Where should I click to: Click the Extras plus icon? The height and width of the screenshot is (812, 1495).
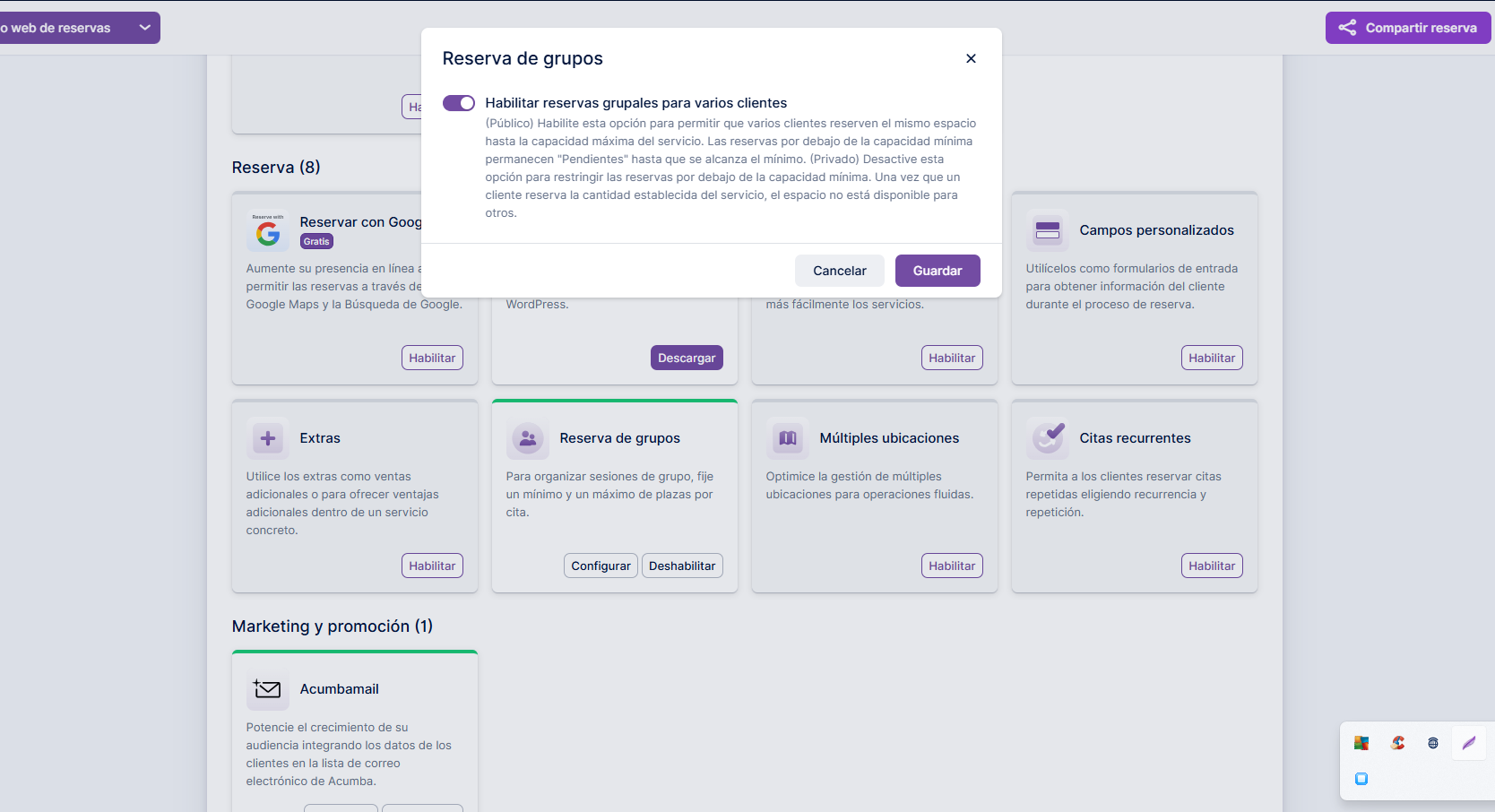[x=267, y=438]
